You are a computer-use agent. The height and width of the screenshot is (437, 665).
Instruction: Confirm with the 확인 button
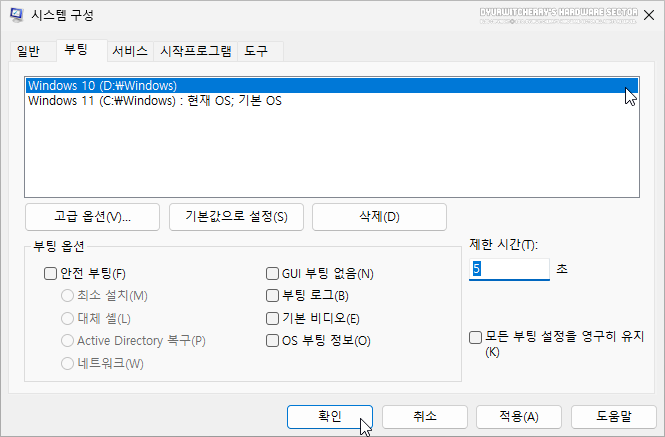[330, 416]
